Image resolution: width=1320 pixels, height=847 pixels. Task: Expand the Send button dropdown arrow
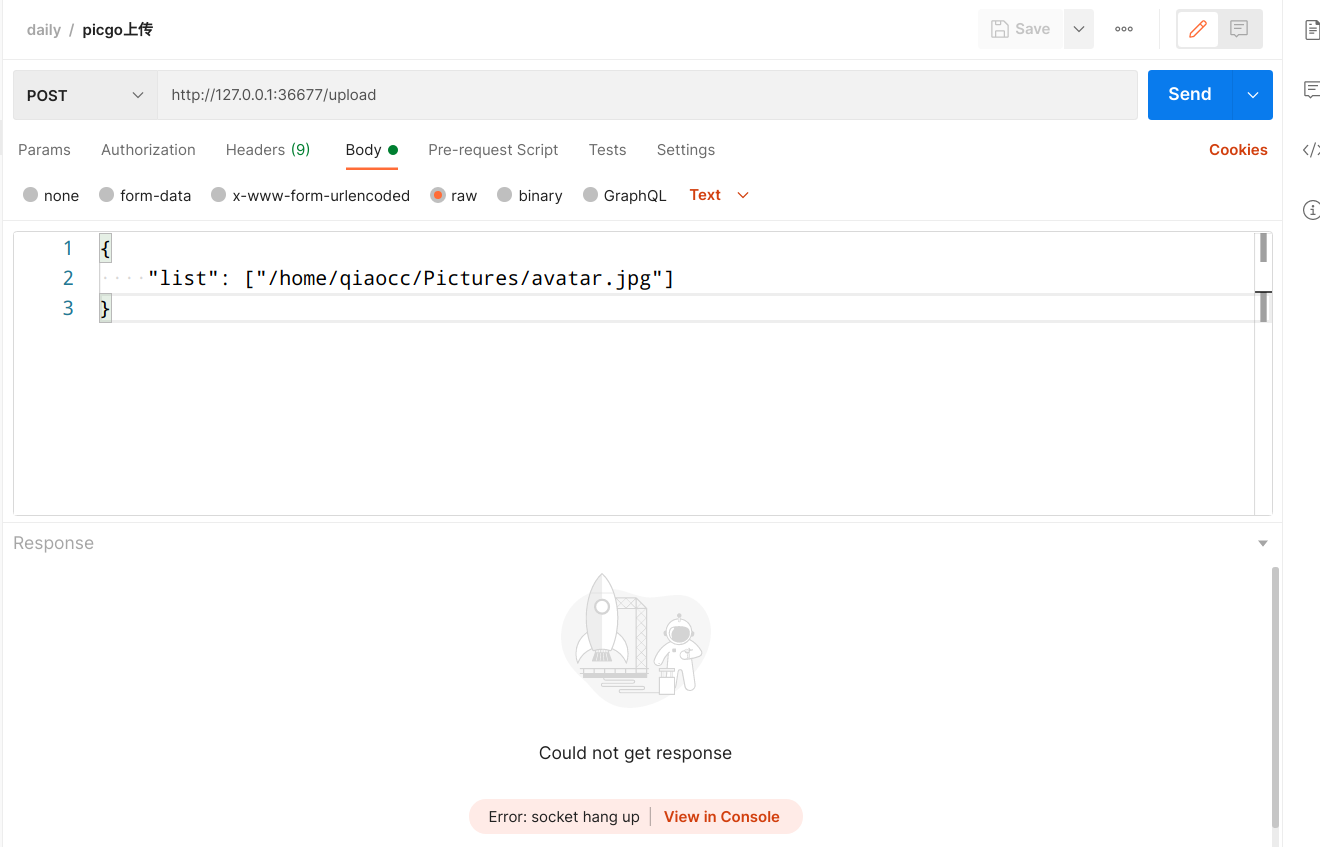tap(1252, 94)
